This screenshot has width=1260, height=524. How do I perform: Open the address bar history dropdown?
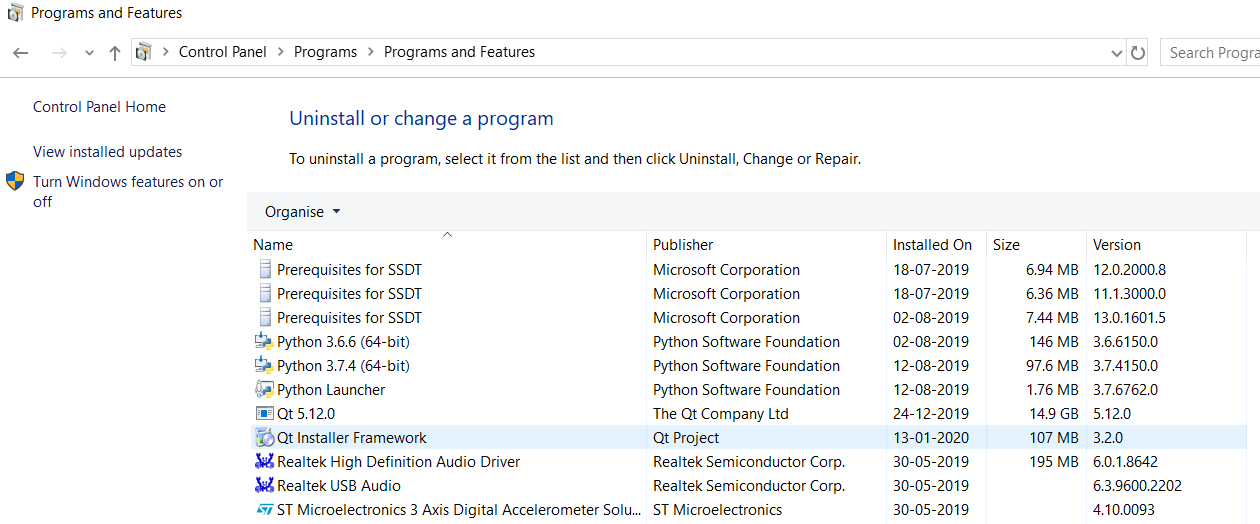(x=1116, y=53)
